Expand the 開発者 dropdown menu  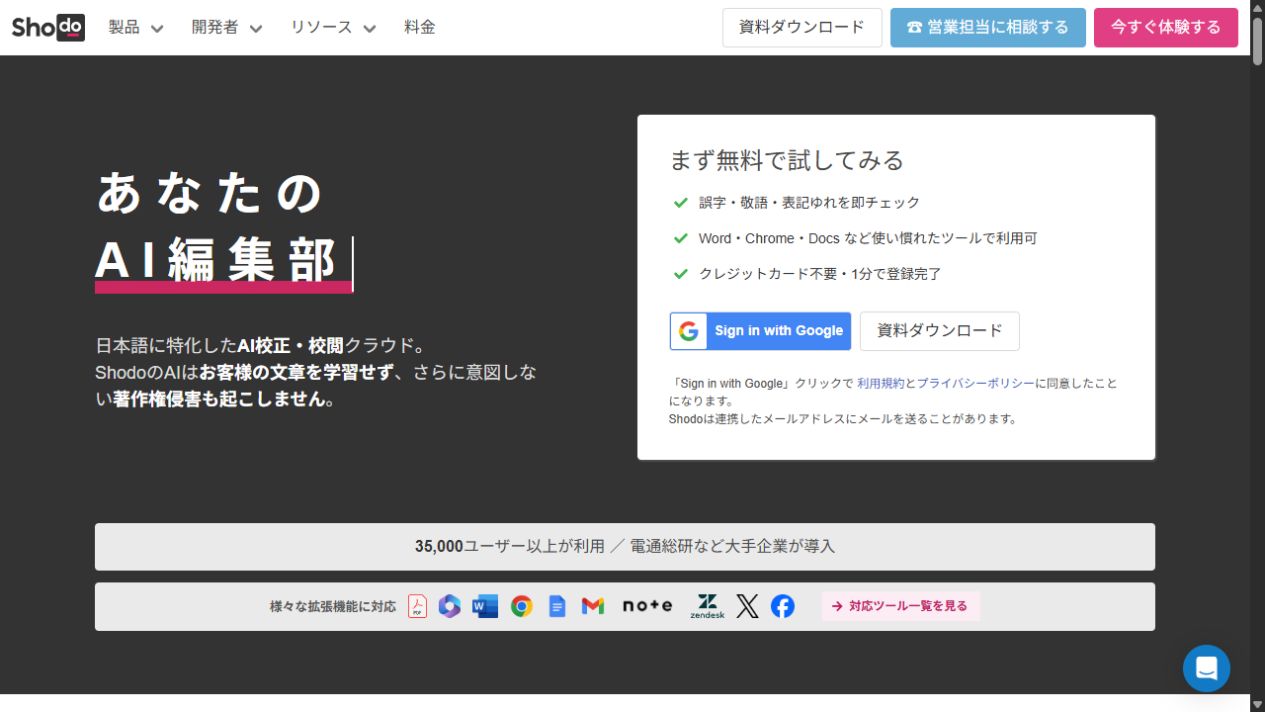[227, 27]
